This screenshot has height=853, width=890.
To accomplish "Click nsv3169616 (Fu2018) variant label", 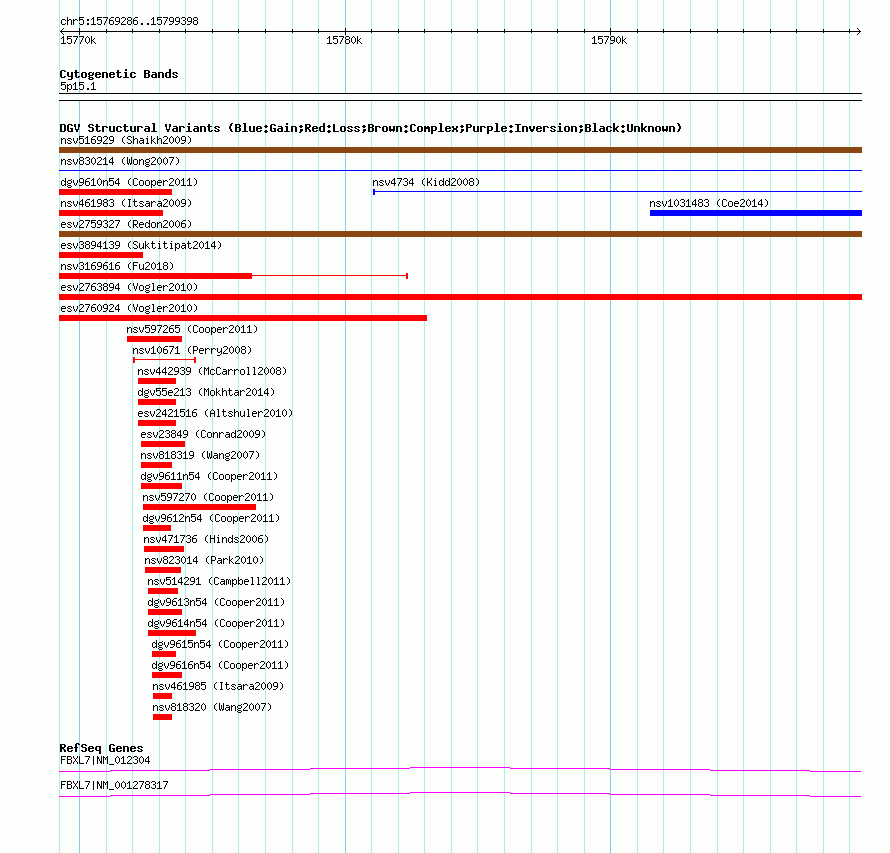I will pyautogui.click(x=117, y=266).
